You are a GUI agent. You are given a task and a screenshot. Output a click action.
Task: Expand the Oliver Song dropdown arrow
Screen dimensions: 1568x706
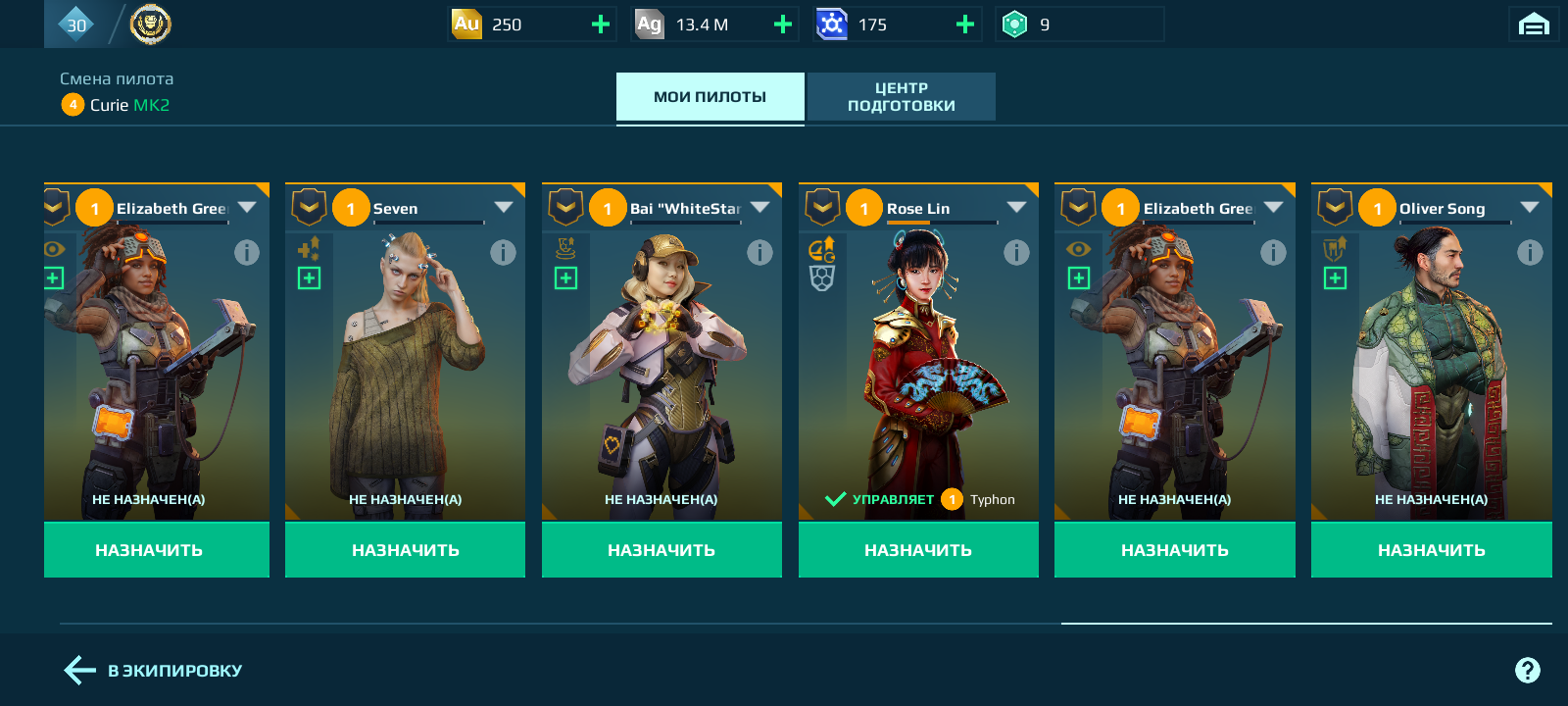pos(1530,208)
